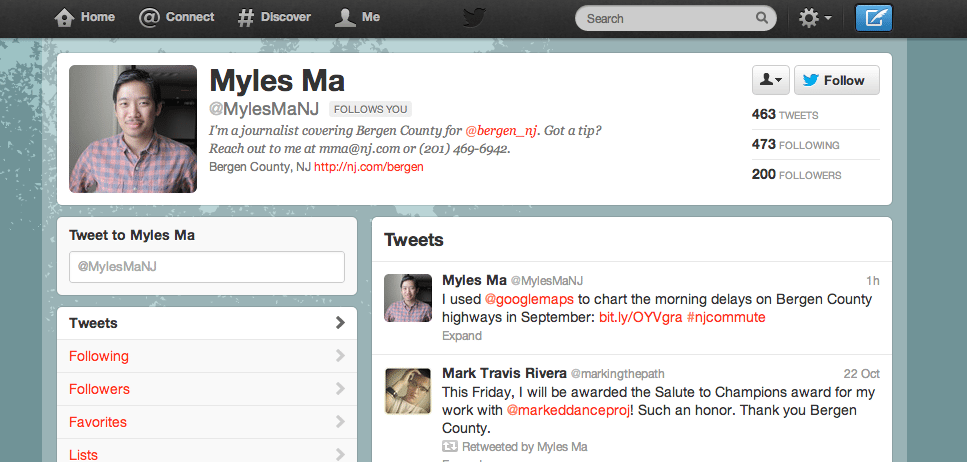967x462 pixels.
Task: Open the settings gear menu
Action: pyautogui.click(x=815, y=18)
